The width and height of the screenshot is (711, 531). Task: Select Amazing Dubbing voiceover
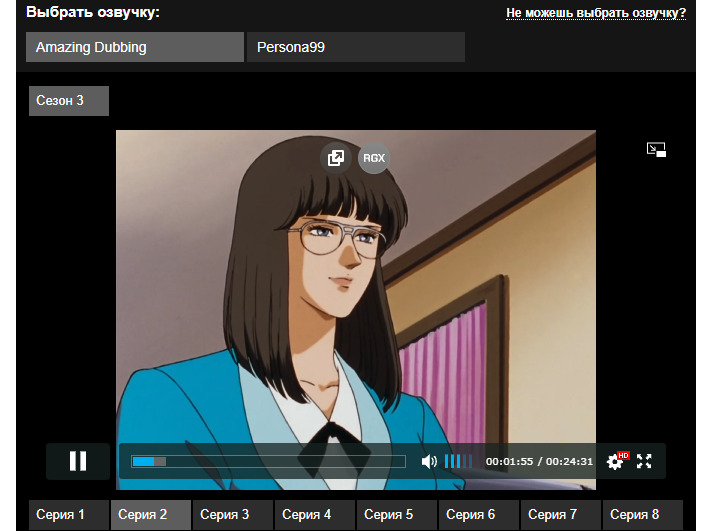tap(135, 47)
